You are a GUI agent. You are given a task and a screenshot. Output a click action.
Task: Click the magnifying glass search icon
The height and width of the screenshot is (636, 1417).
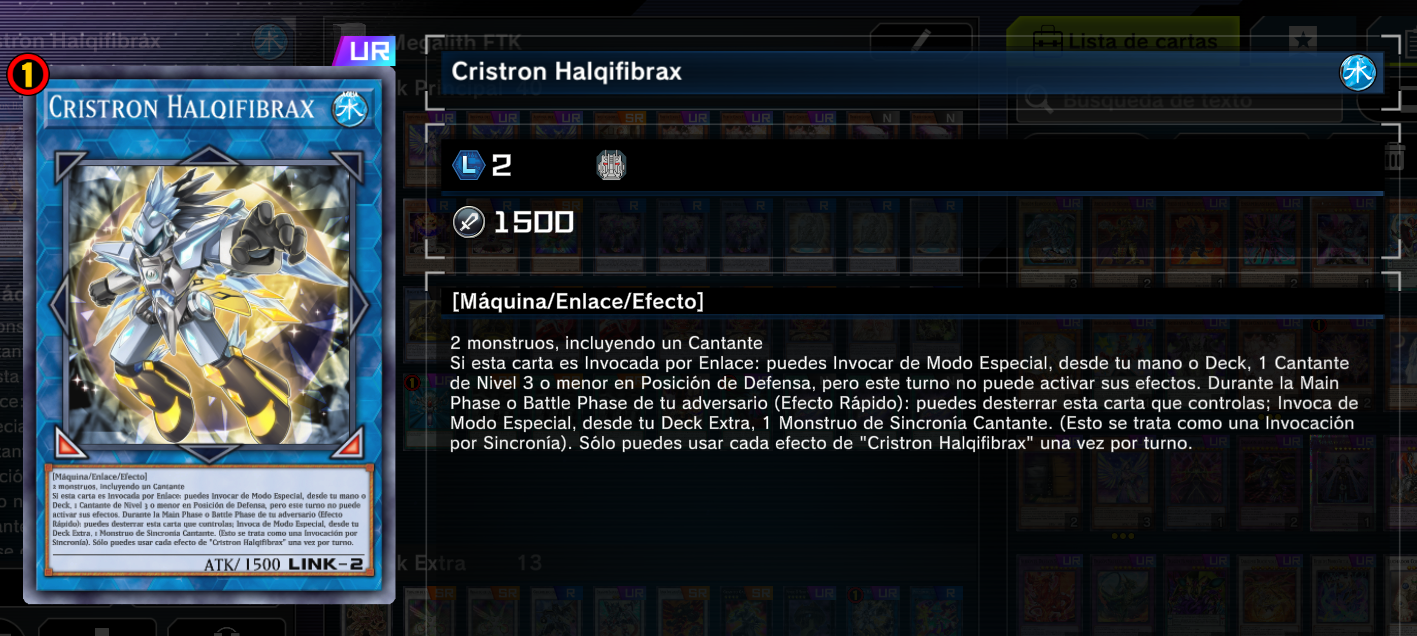(1038, 100)
